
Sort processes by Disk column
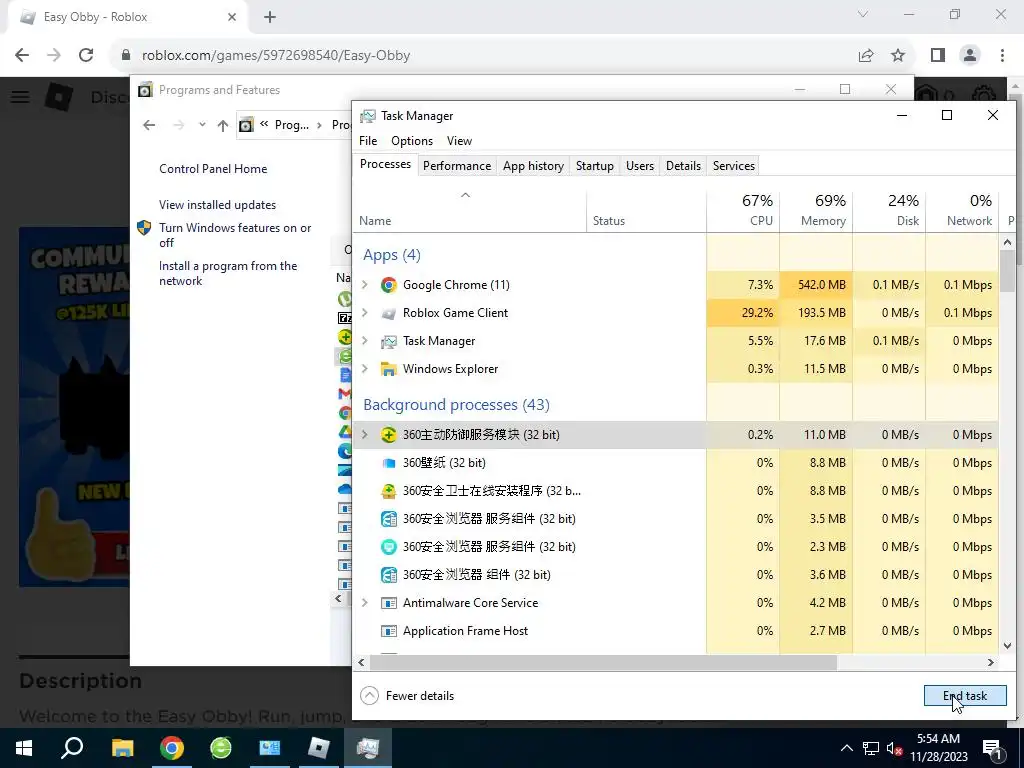[x=889, y=210]
